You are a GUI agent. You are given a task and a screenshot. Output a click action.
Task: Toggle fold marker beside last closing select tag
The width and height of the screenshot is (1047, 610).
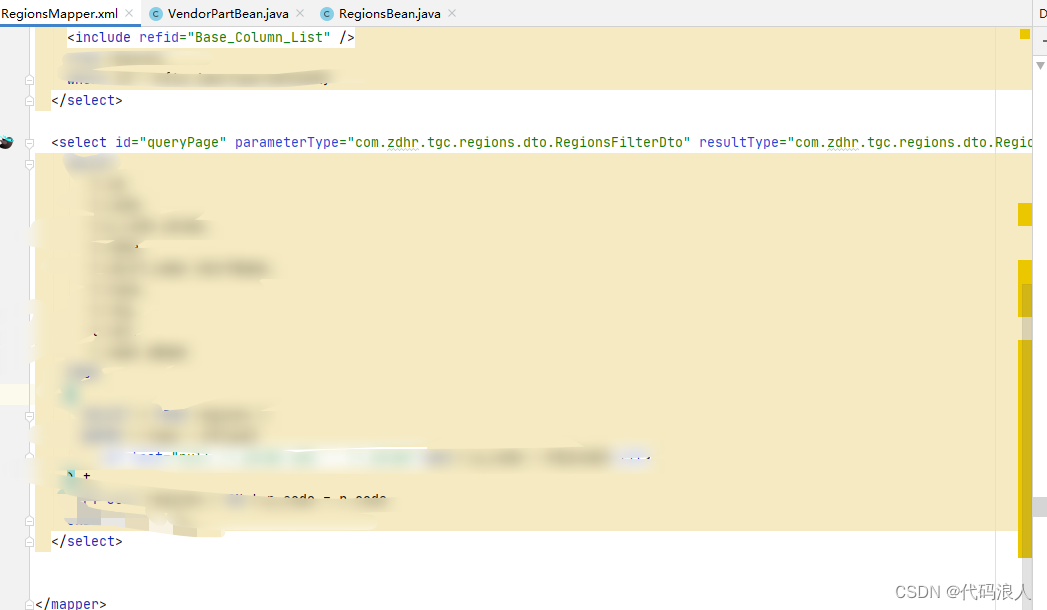(29, 542)
